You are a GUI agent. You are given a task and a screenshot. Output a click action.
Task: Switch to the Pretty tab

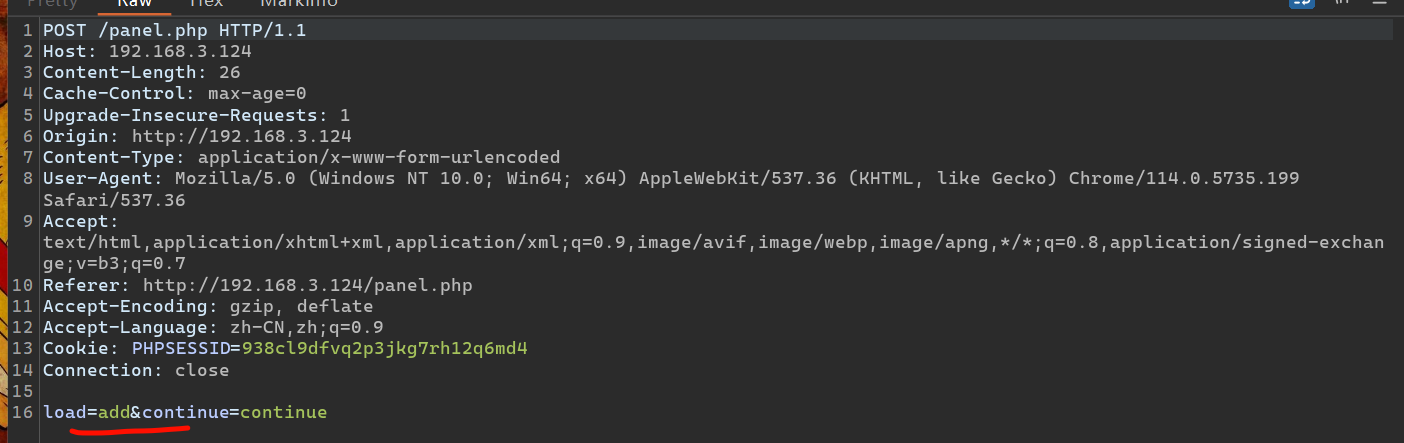(x=52, y=3)
